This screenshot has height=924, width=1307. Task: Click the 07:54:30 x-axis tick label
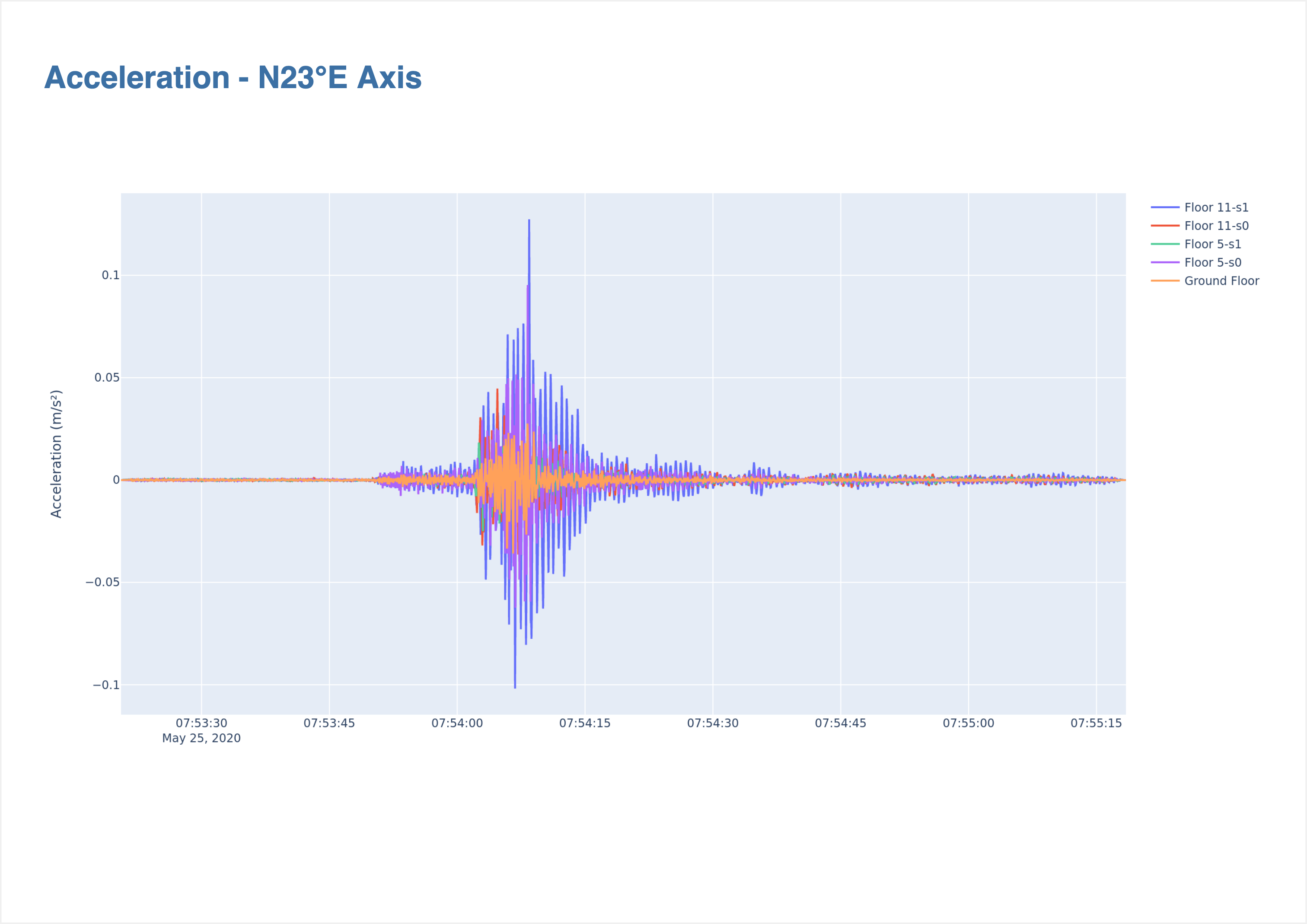(712, 723)
